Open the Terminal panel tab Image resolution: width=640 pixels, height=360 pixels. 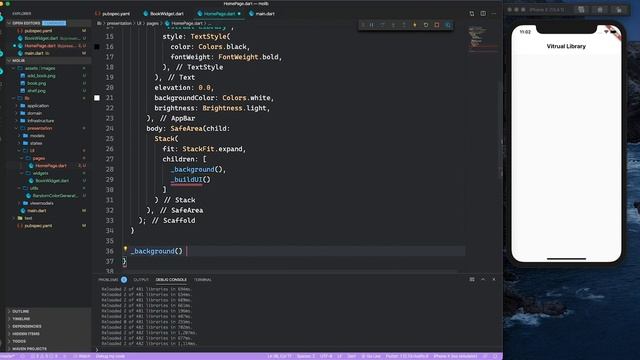203,280
